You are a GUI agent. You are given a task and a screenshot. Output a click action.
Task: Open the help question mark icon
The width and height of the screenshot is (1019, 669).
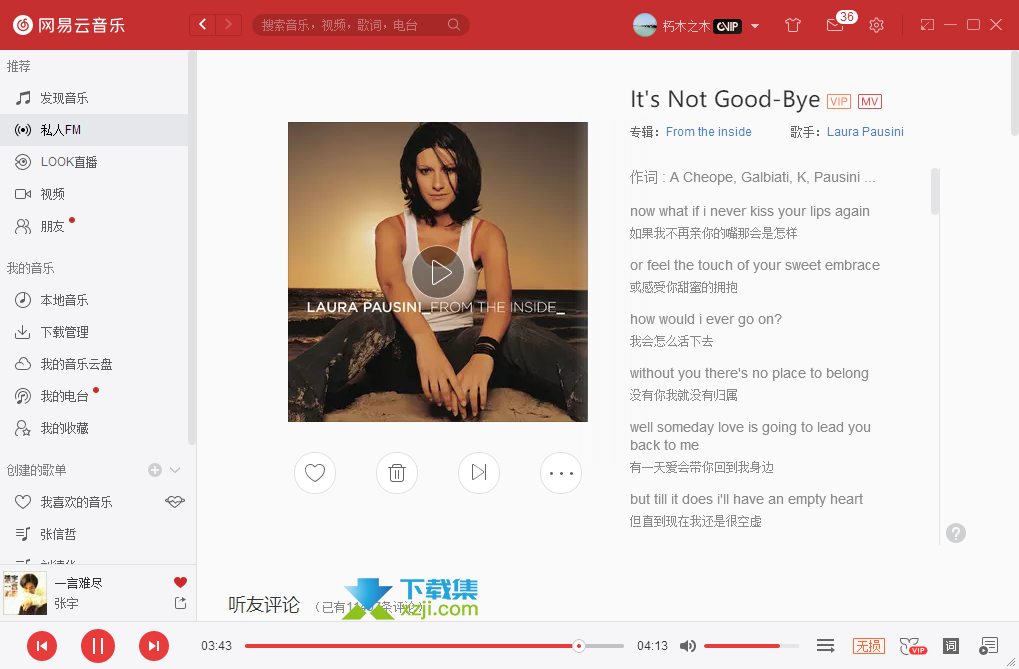955,533
